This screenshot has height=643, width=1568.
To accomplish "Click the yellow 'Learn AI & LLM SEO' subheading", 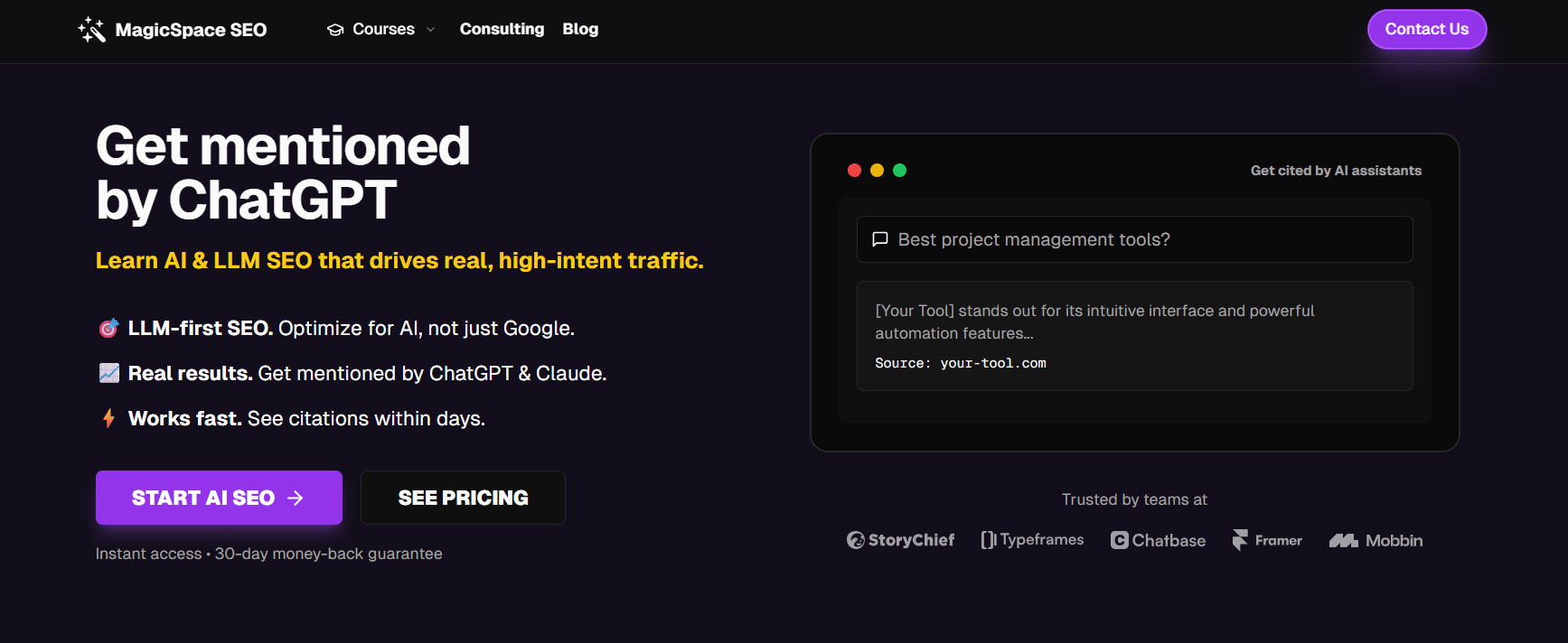I will pyautogui.click(x=399, y=261).
